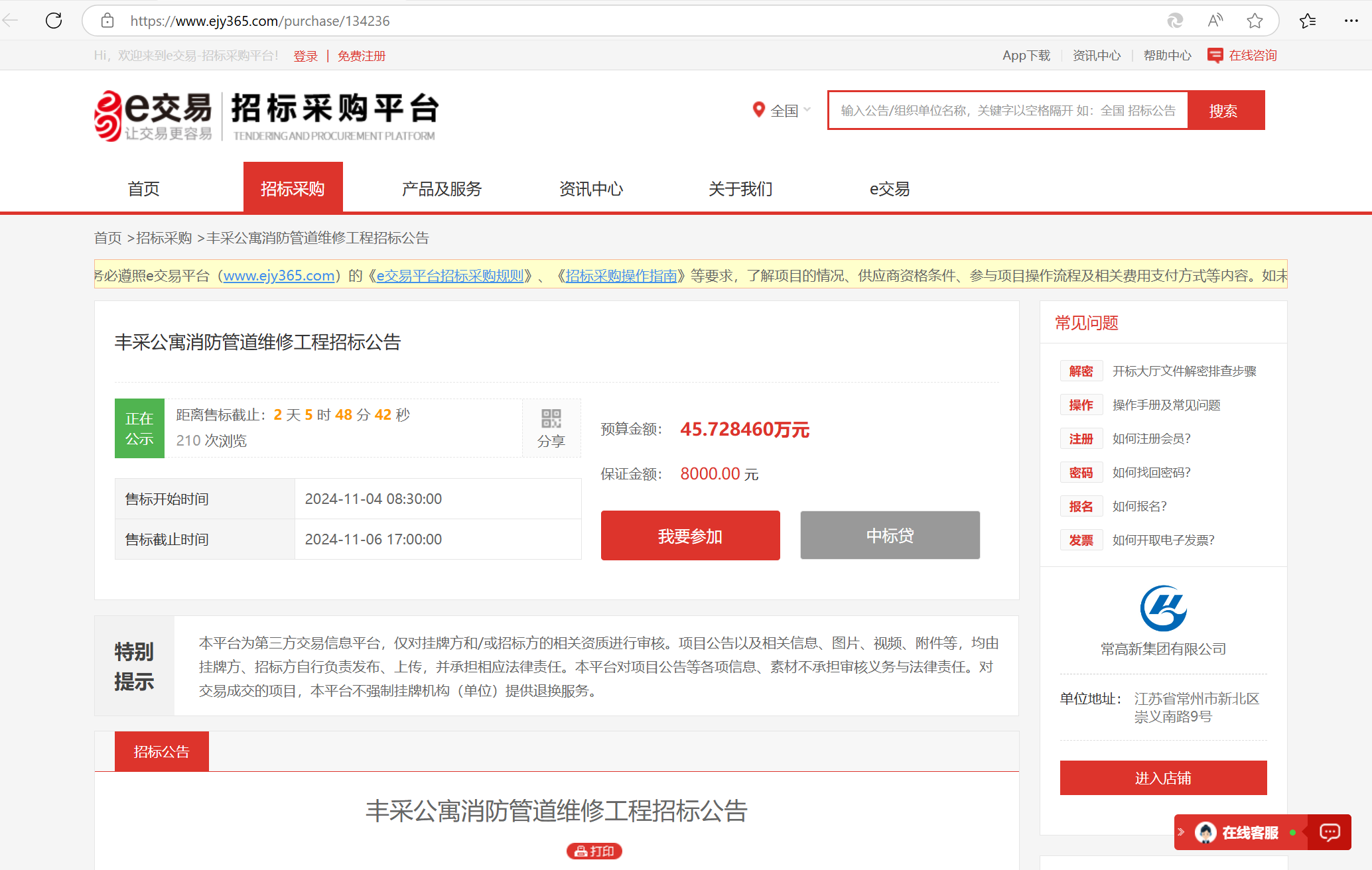
Task: Open the chat bubble icon at 在线客服
Action: pyautogui.click(x=1330, y=832)
